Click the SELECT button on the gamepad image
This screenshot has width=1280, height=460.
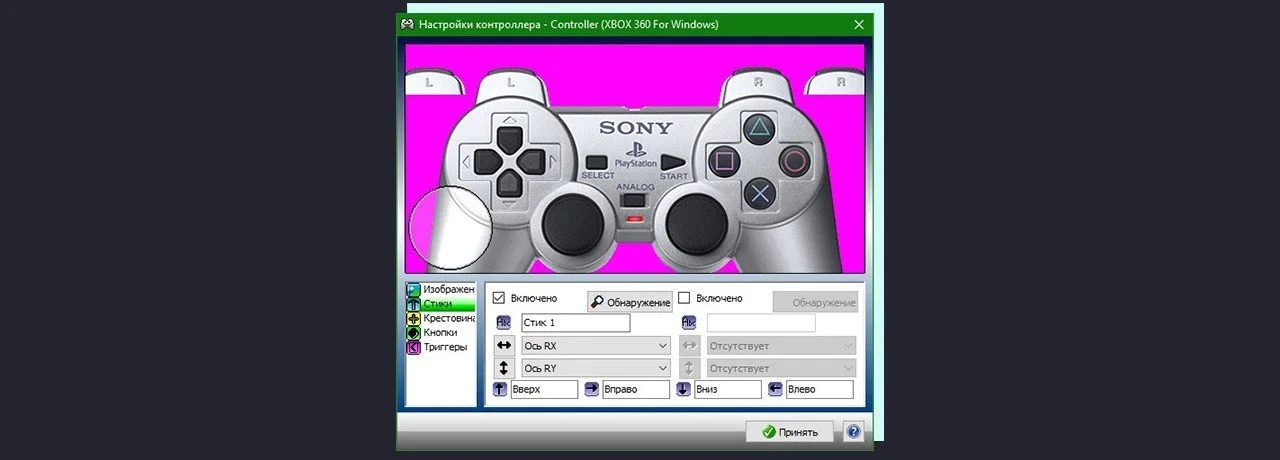click(x=597, y=161)
